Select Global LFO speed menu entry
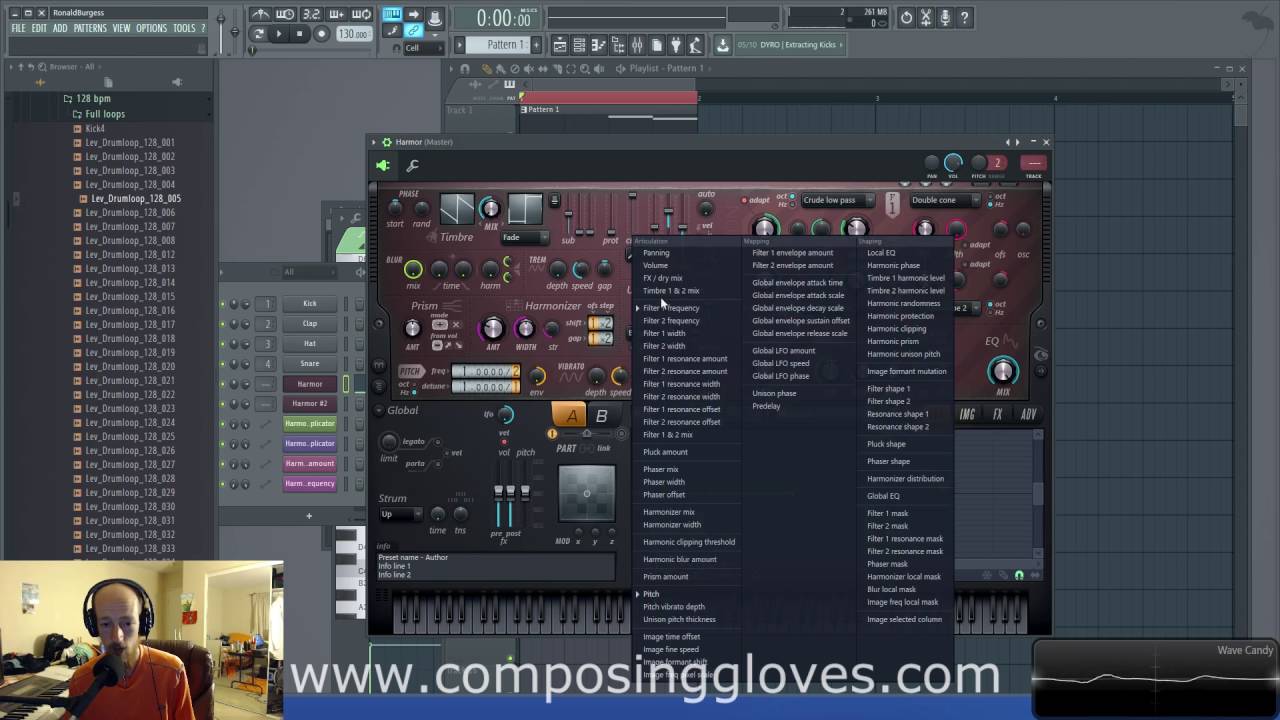Screen dimensions: 1280x720 click(x=781, y=363)
